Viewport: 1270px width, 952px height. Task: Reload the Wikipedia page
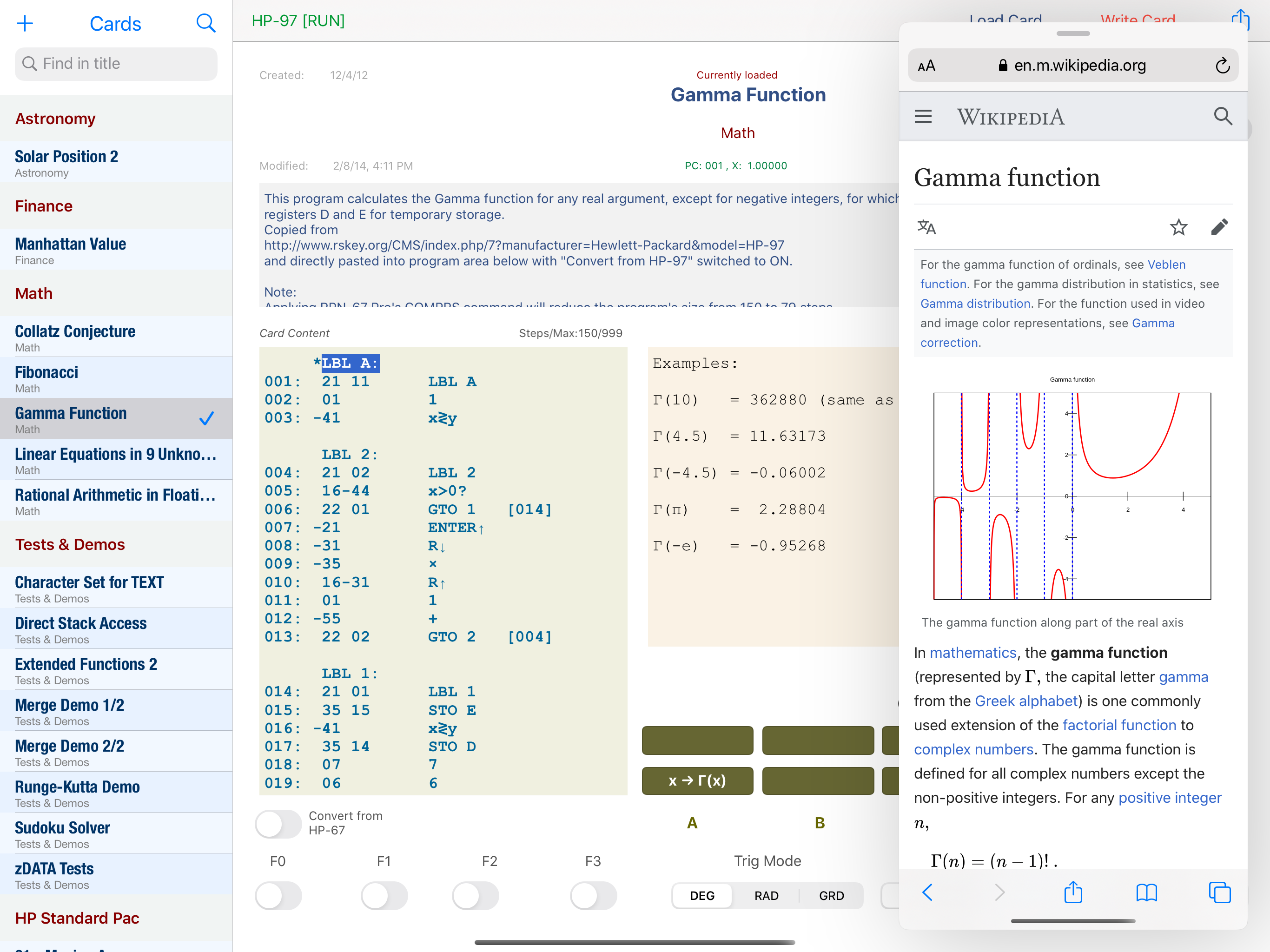click(x=1222, y=66)
